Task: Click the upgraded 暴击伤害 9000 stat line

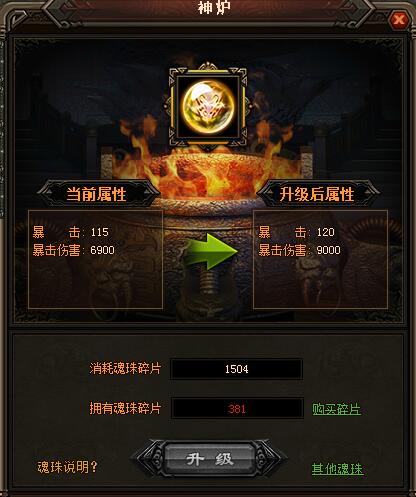Action: point(300,250)
